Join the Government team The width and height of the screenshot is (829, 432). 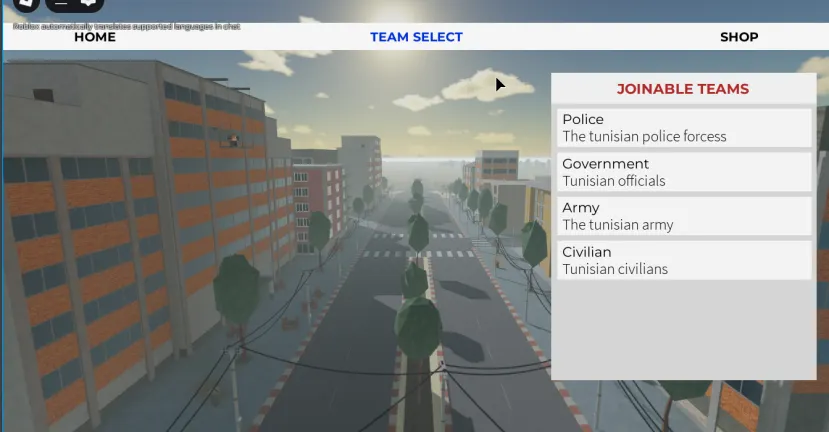tap(684, 172)
